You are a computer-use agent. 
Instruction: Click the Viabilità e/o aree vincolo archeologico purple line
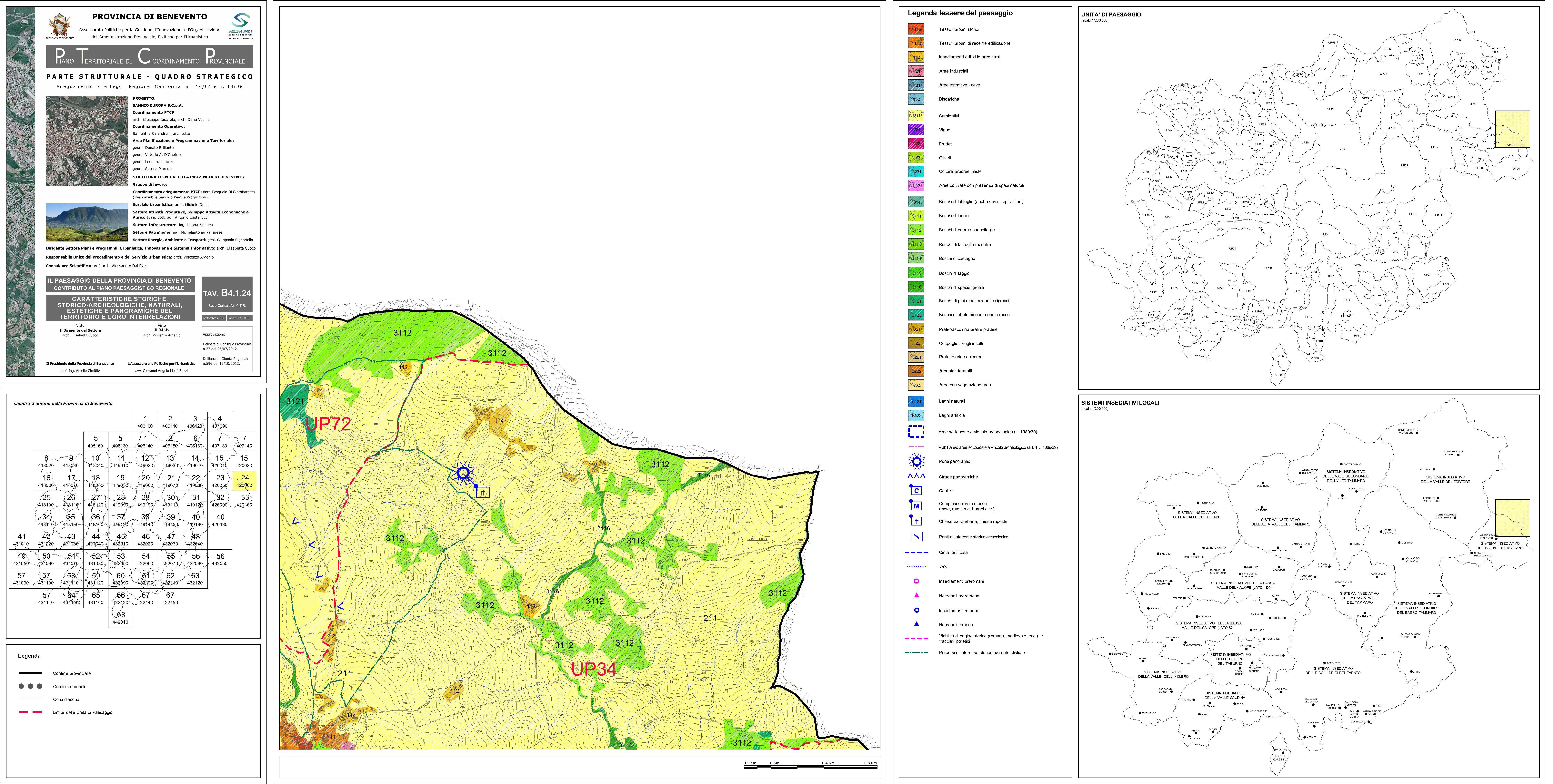(916, 447)
